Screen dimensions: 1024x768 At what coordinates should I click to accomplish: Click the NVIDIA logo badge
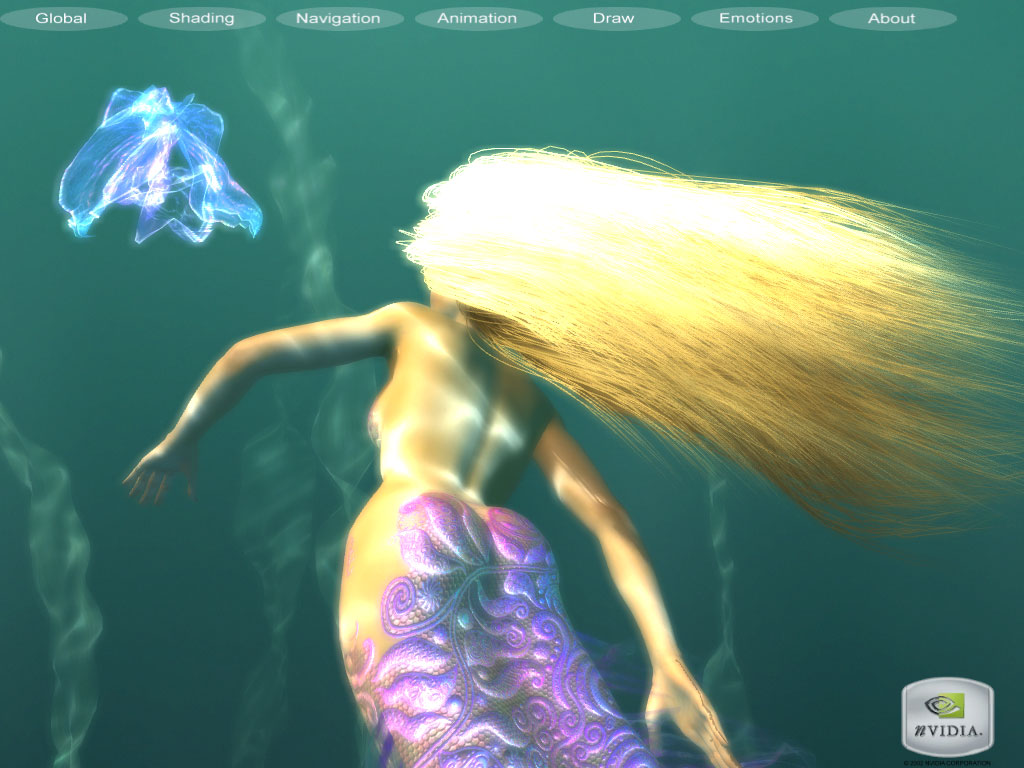pos(947,717)
